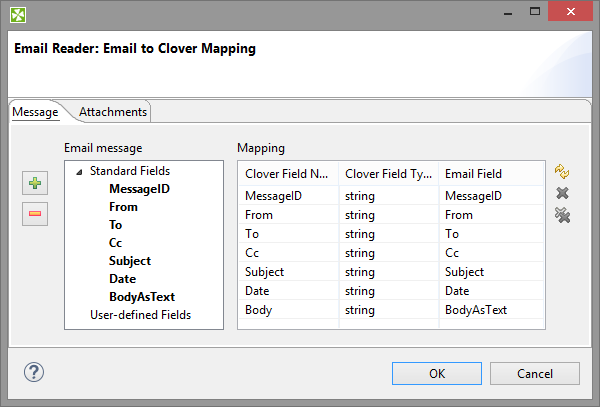Screen dimensions: 600x407
Task: Switch to the Attachments tab
Action: 113,112
